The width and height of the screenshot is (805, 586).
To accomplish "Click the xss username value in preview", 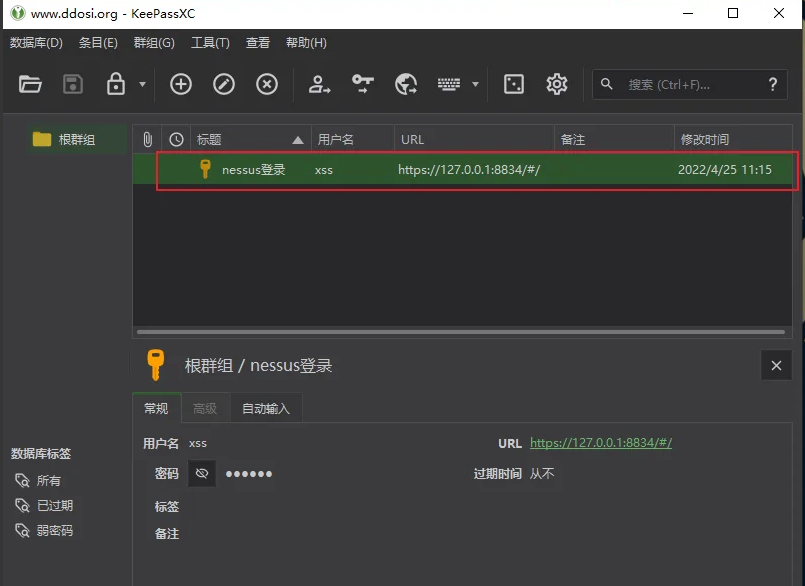I will [x=198, y=443].
